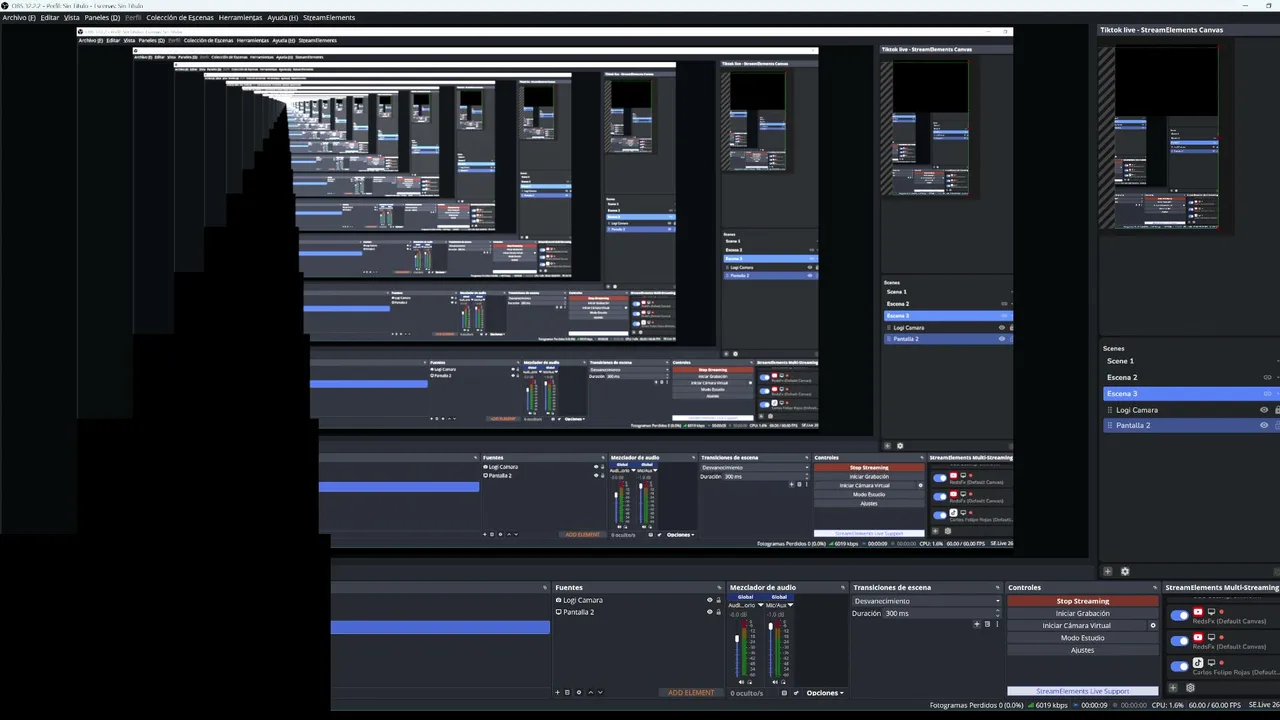
Task: Toggle Logi Camara visibility in Fuentes dock
Action: tap(709, 600)
